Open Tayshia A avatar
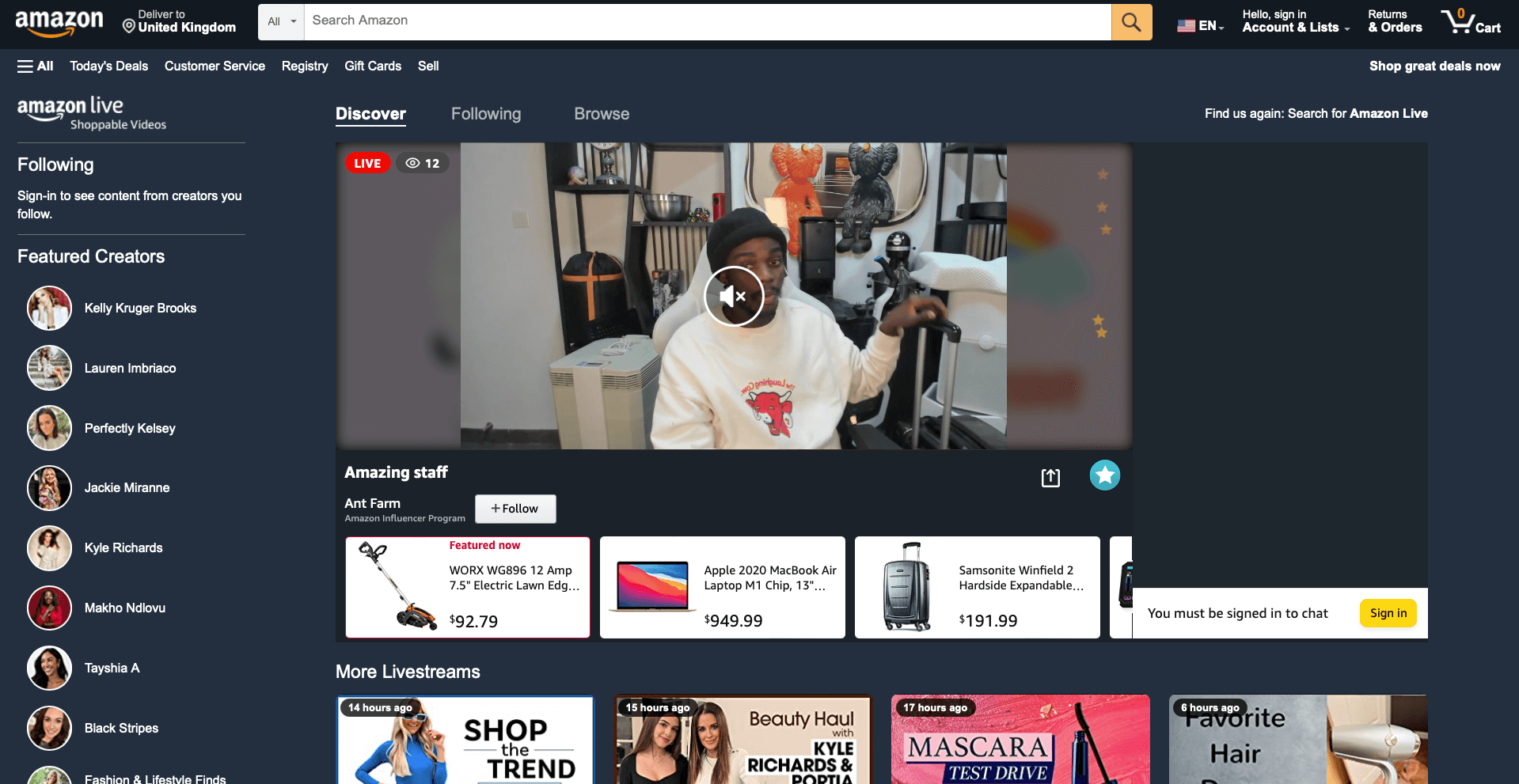This screenshot has height=784, width=1519. [49, 668]
